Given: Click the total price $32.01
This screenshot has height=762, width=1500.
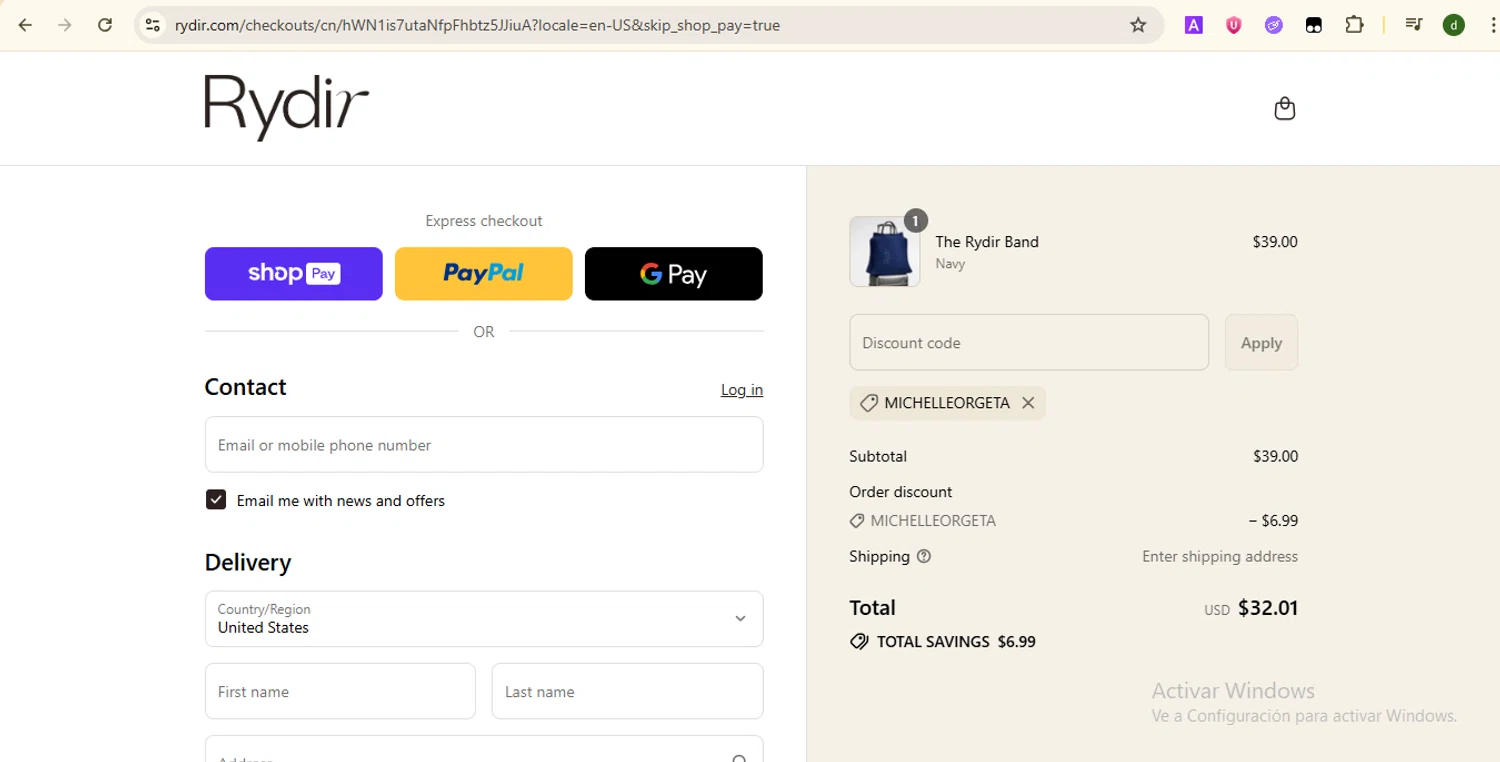Looking at the screenshot, I should pyautogui.click(x=1268, y=608).
